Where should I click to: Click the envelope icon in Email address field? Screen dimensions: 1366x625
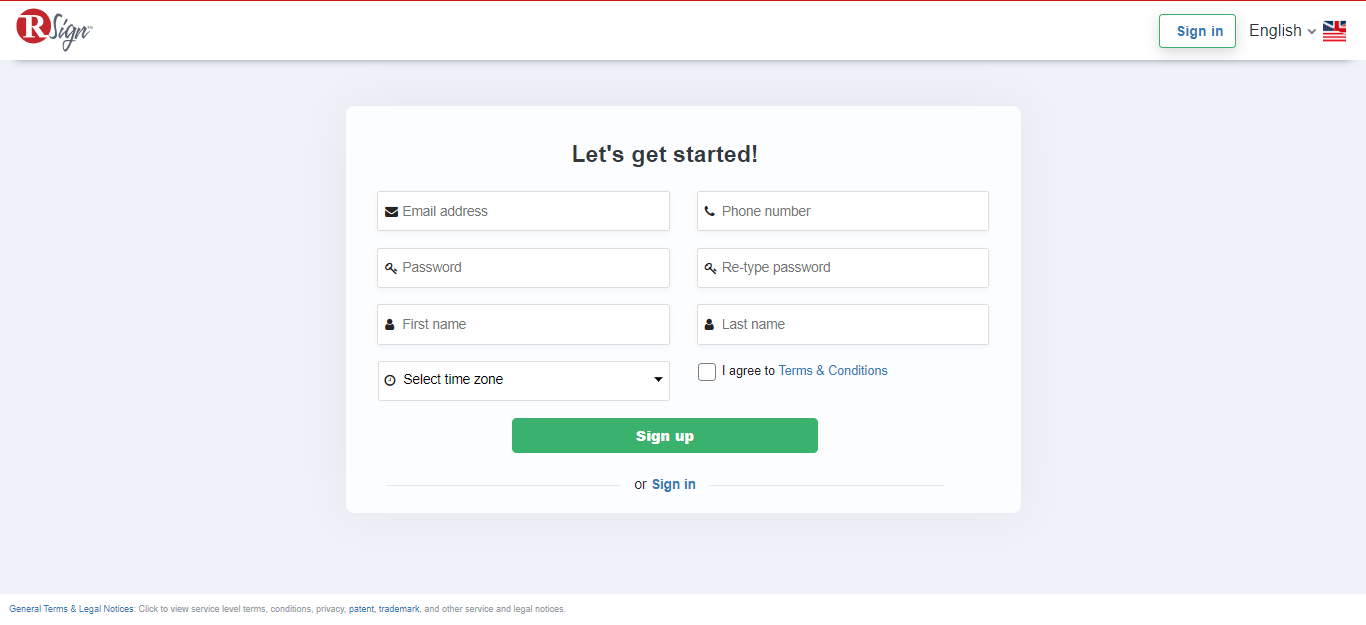(x=392, y=211)
